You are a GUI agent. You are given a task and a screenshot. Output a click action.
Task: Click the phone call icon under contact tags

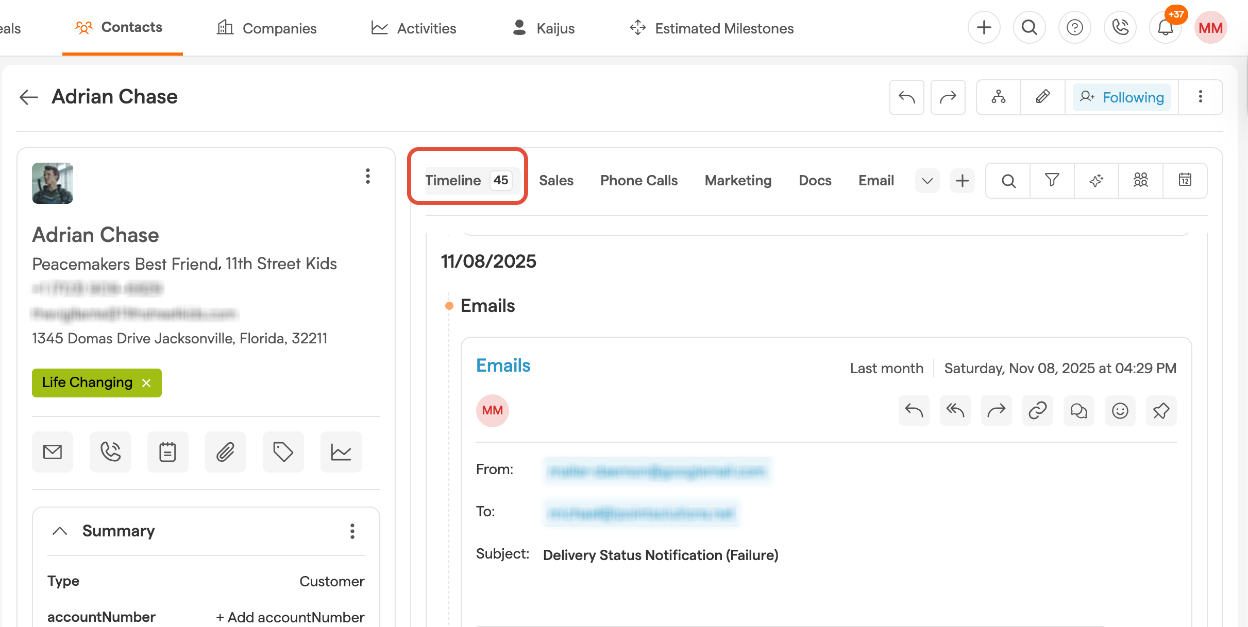[x=110, y=453]
